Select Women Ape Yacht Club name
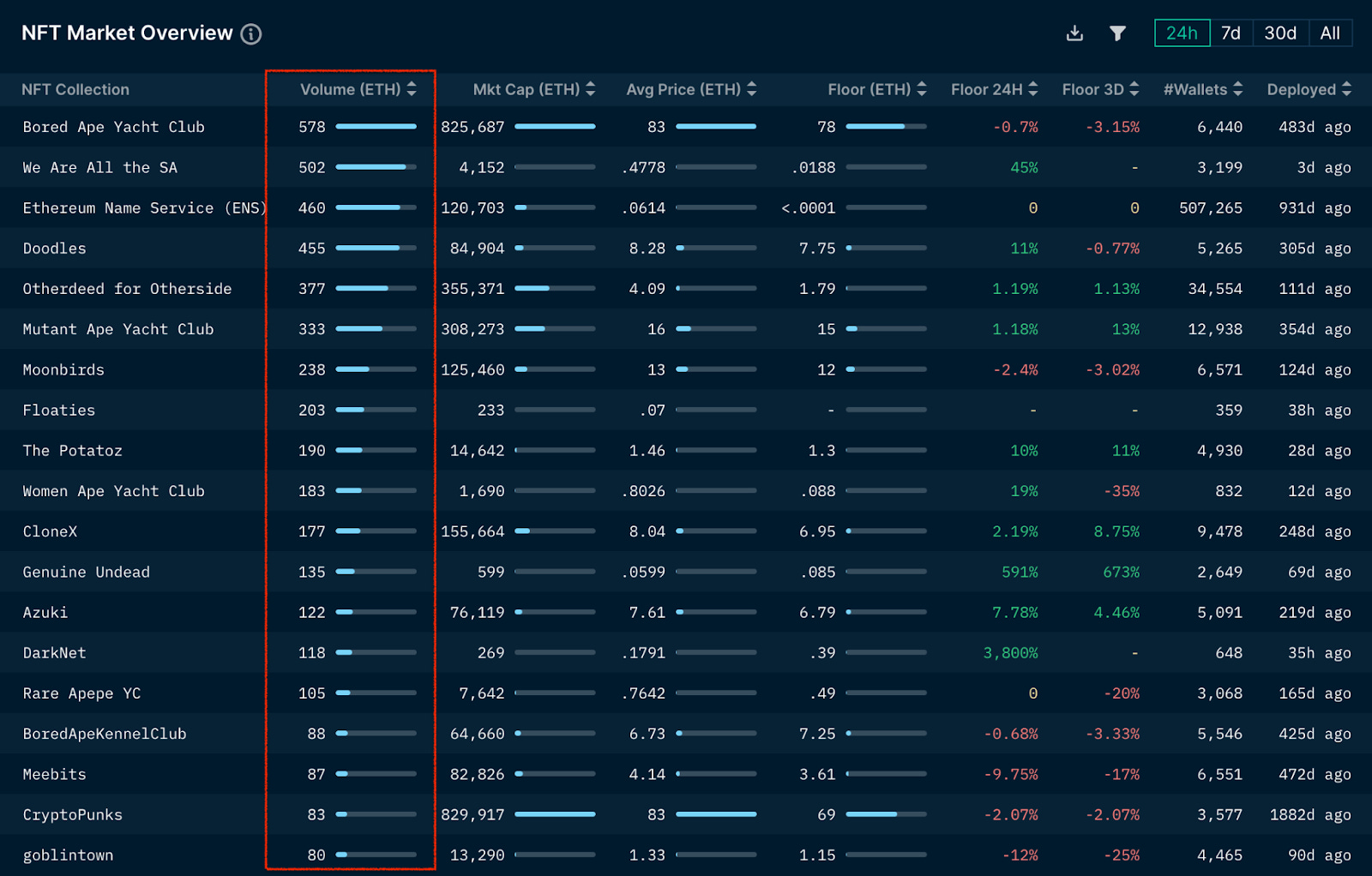The height and width of the screenshot is (876, 1372). click(x=113, y=491)
